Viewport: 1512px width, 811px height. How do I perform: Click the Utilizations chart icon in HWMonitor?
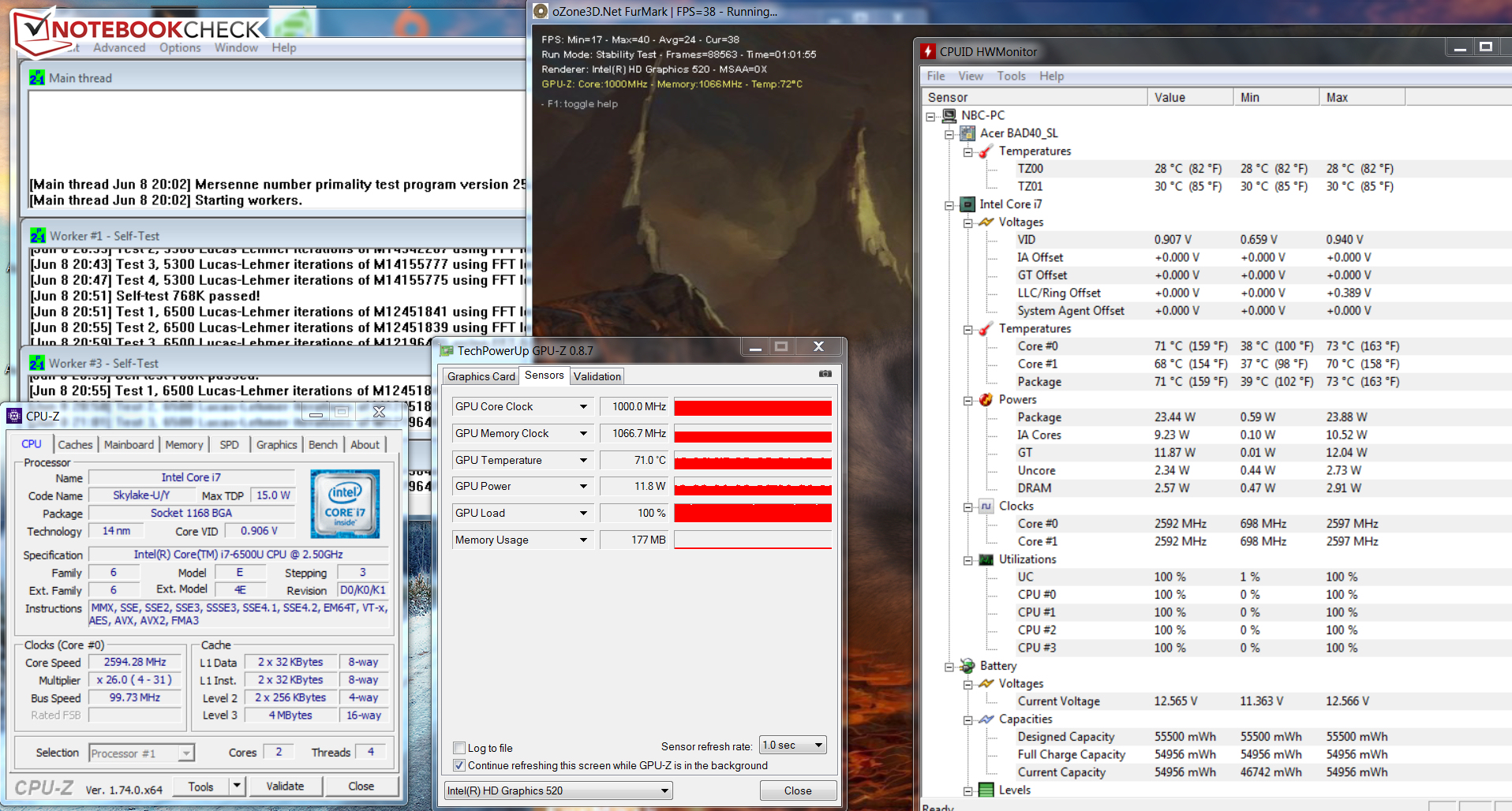coord(986,559)
